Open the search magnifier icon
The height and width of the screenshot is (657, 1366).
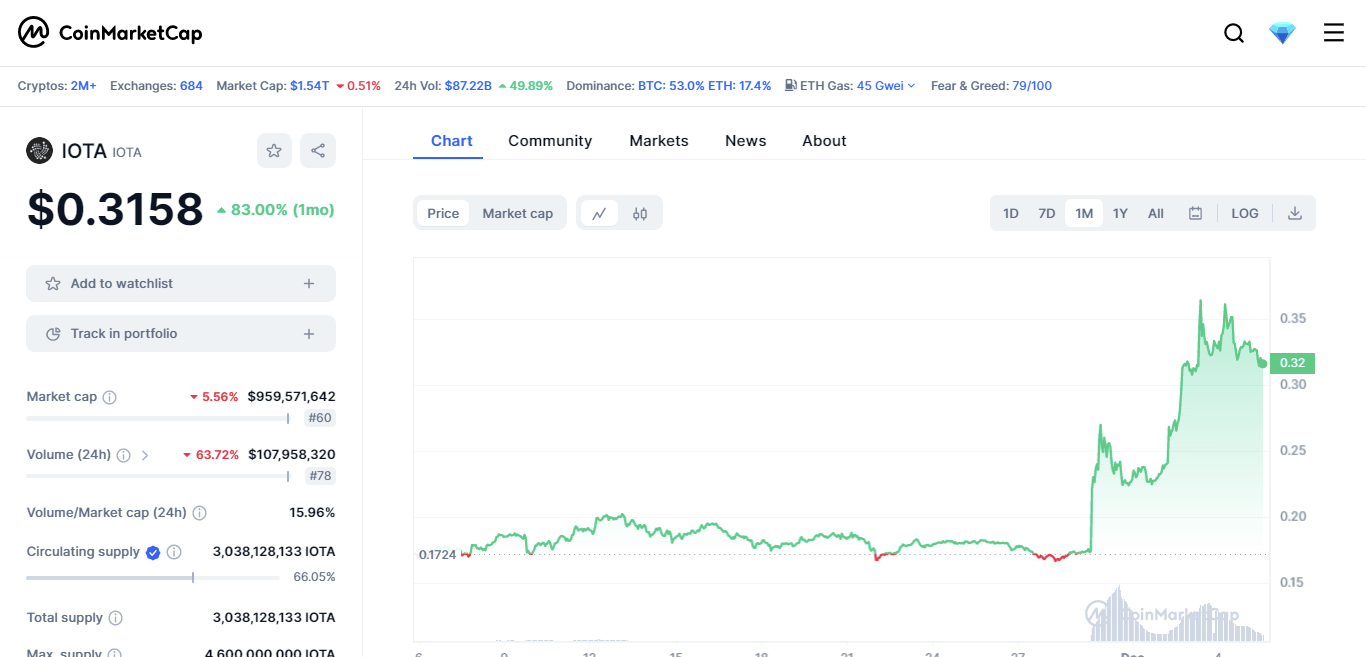coord(1234,33)
